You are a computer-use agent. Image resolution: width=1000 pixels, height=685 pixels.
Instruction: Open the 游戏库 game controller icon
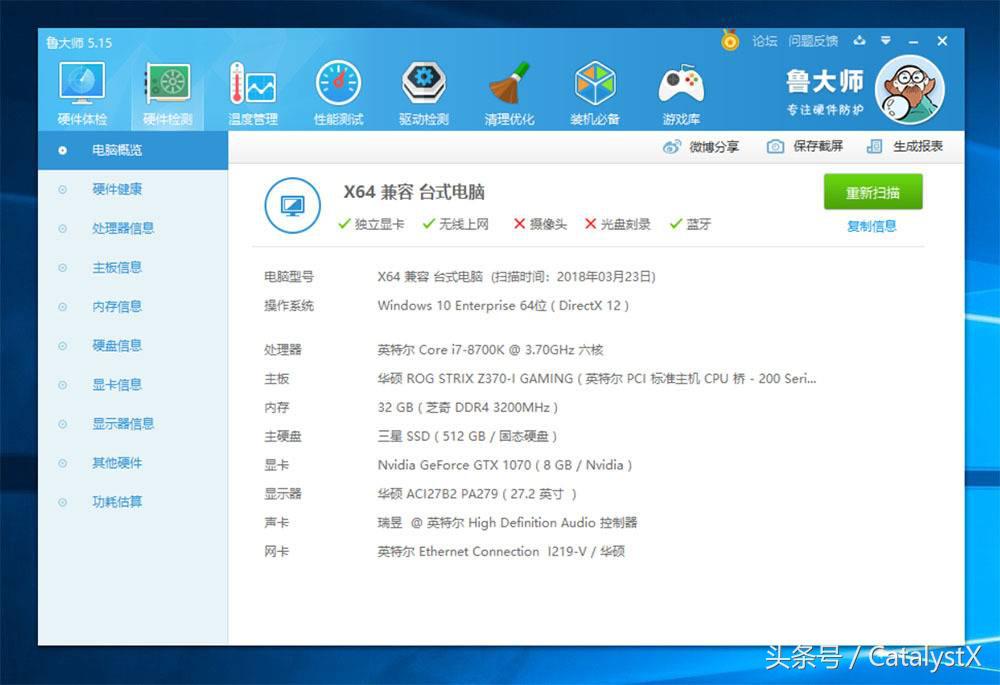pyautogui.click(x=681, y=85)
